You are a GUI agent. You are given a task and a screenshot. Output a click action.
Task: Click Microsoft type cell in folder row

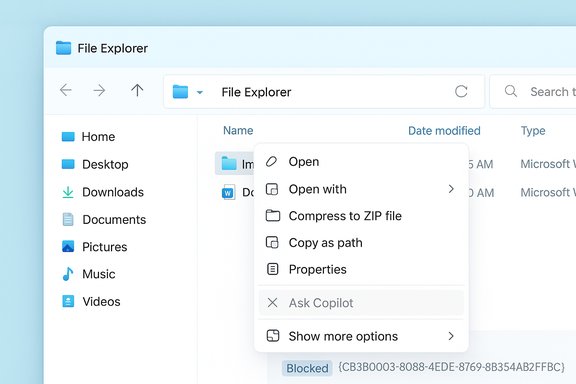(x=548, y=164)
